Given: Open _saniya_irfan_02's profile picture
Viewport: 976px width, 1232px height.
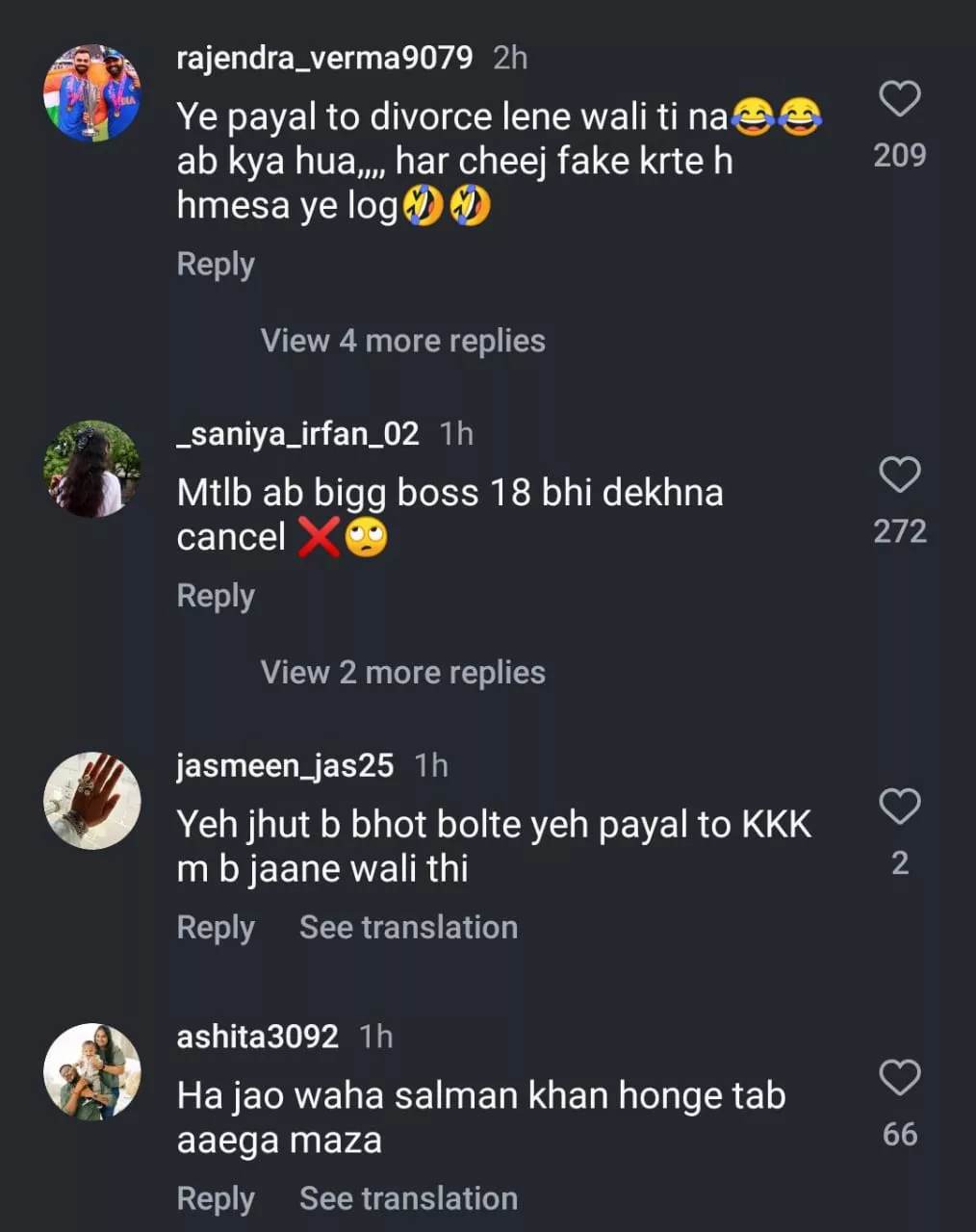Looking at the screenshot, I should (x=92, y=469).
